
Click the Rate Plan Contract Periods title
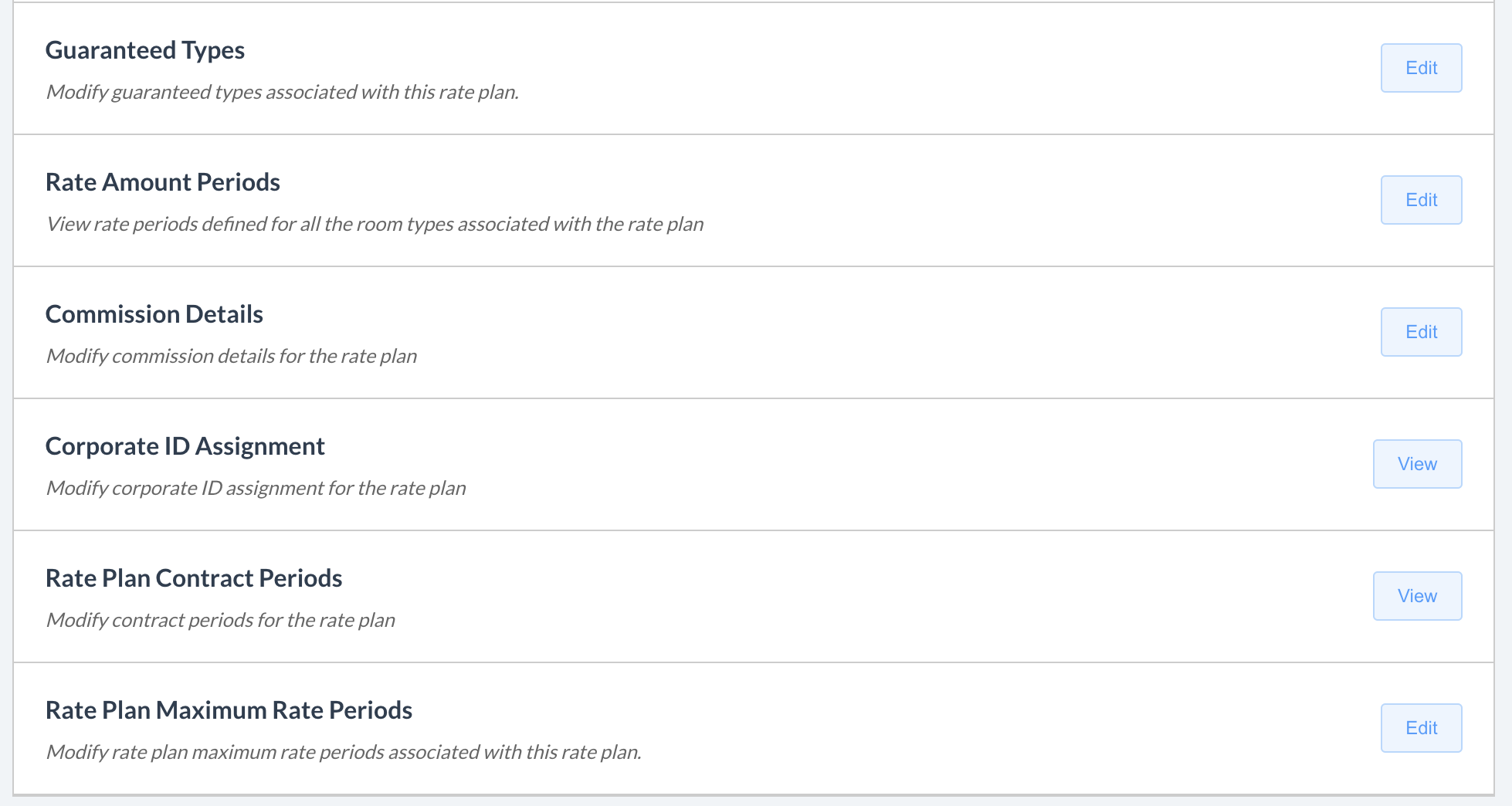[x=194, y=578]
